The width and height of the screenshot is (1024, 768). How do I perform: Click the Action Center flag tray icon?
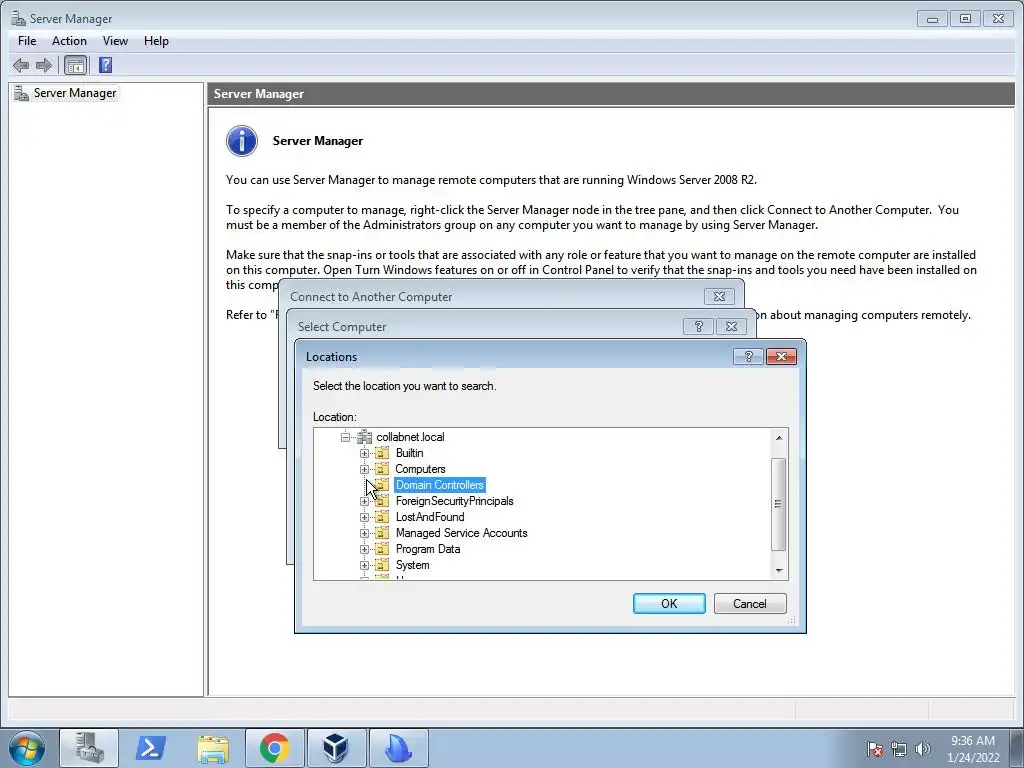875,749
